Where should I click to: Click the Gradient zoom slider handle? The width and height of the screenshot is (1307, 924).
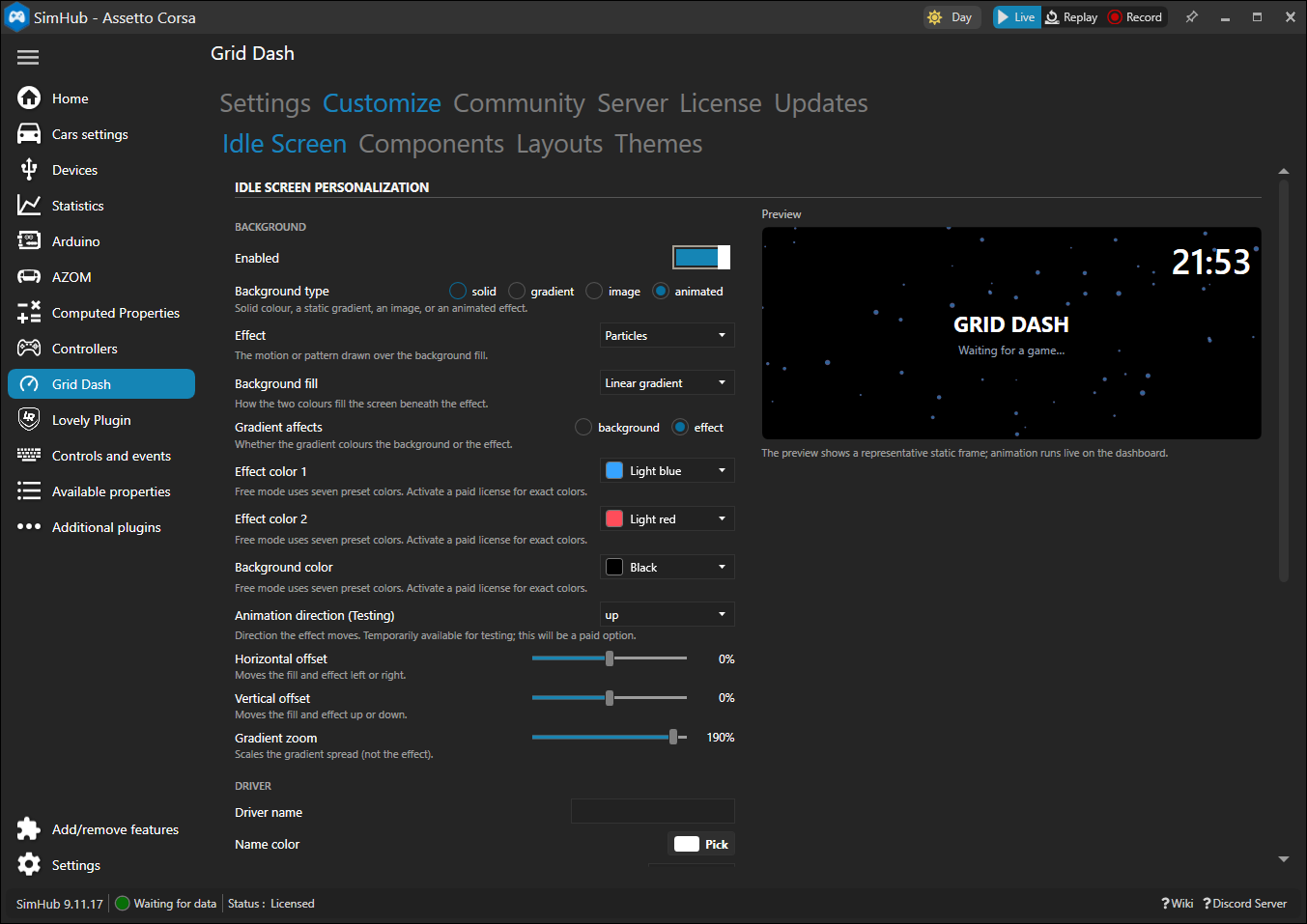point(673,737)
